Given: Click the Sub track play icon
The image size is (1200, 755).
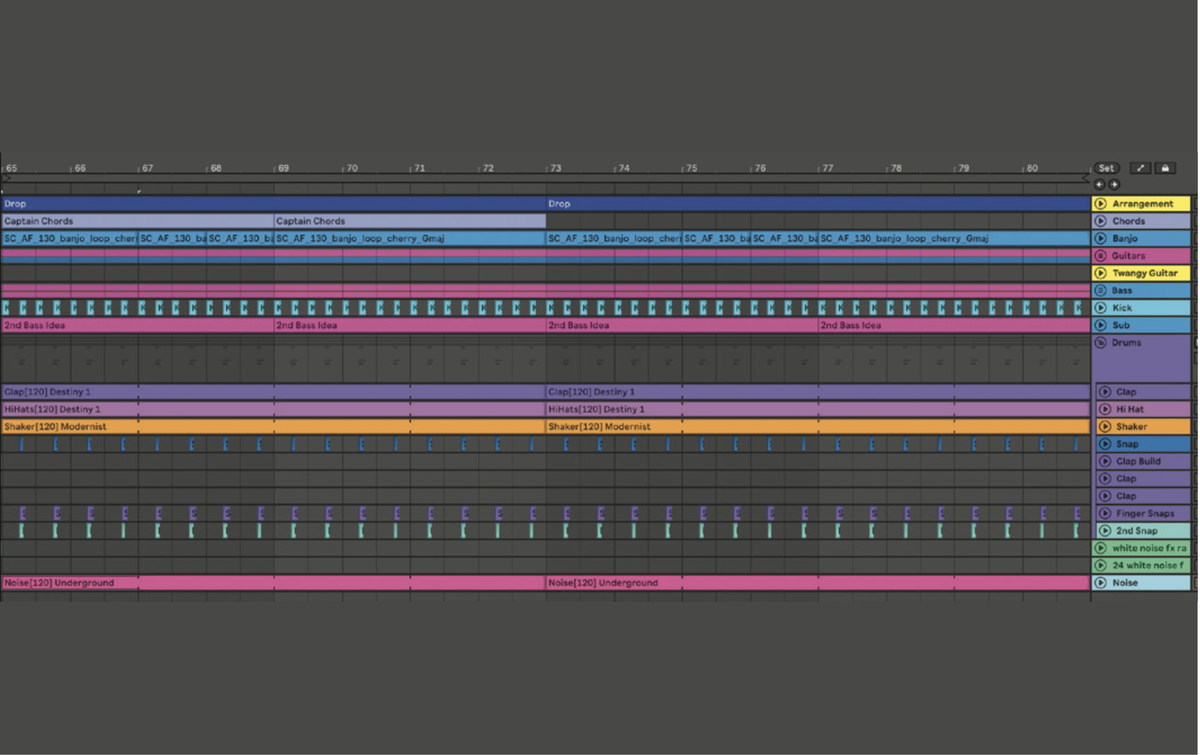Looking at the screenshot, I should point(1100,324).
